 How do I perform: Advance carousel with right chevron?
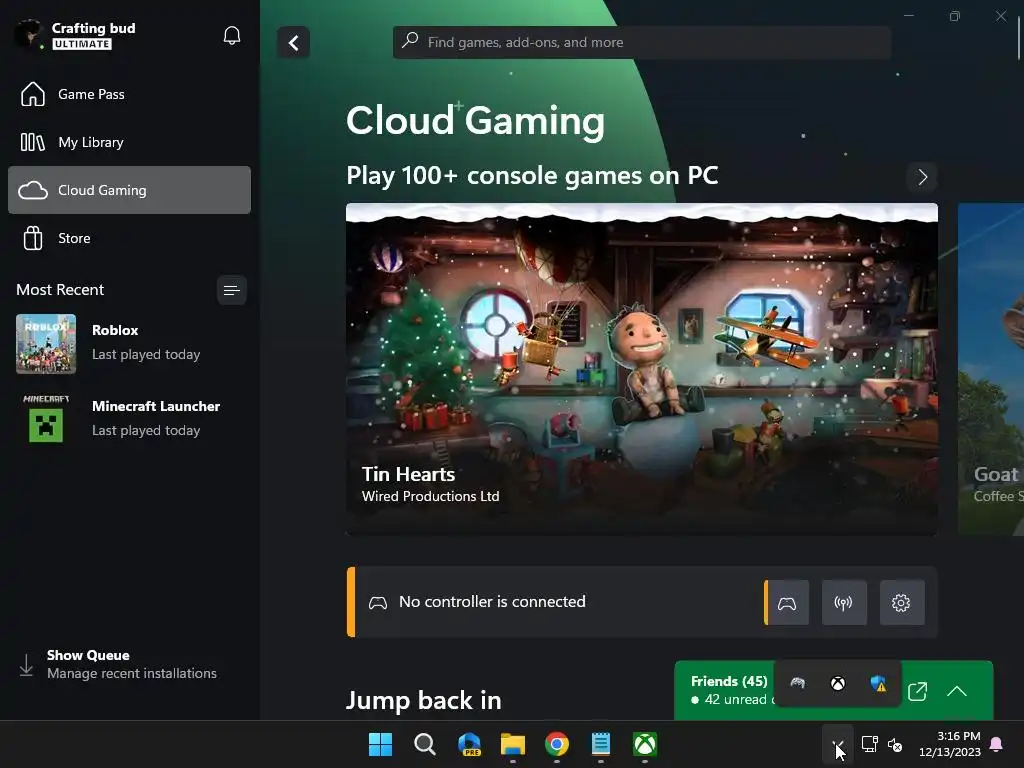tap(922, 177)
